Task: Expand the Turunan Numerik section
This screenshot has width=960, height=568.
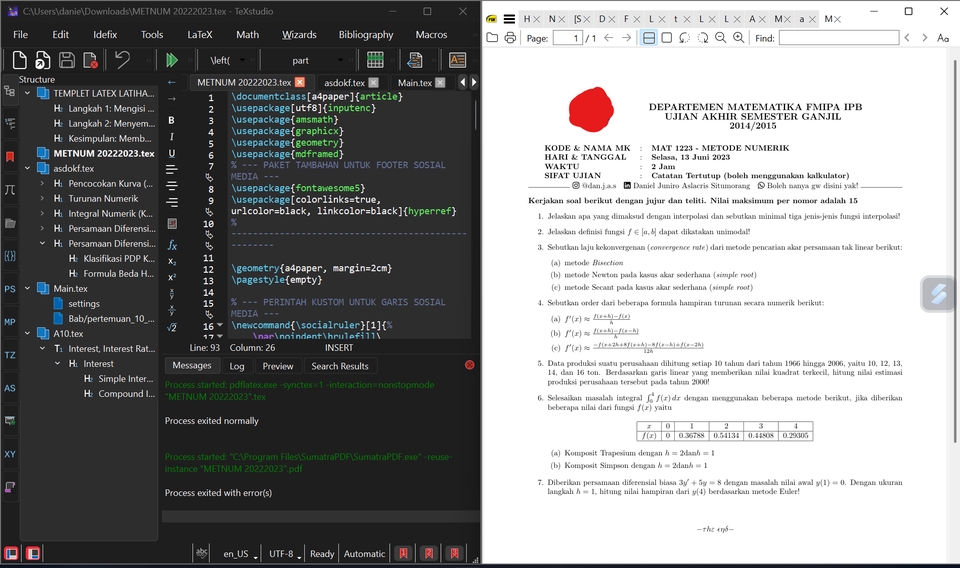Action: pyautogui.click(x=42, y=198)
